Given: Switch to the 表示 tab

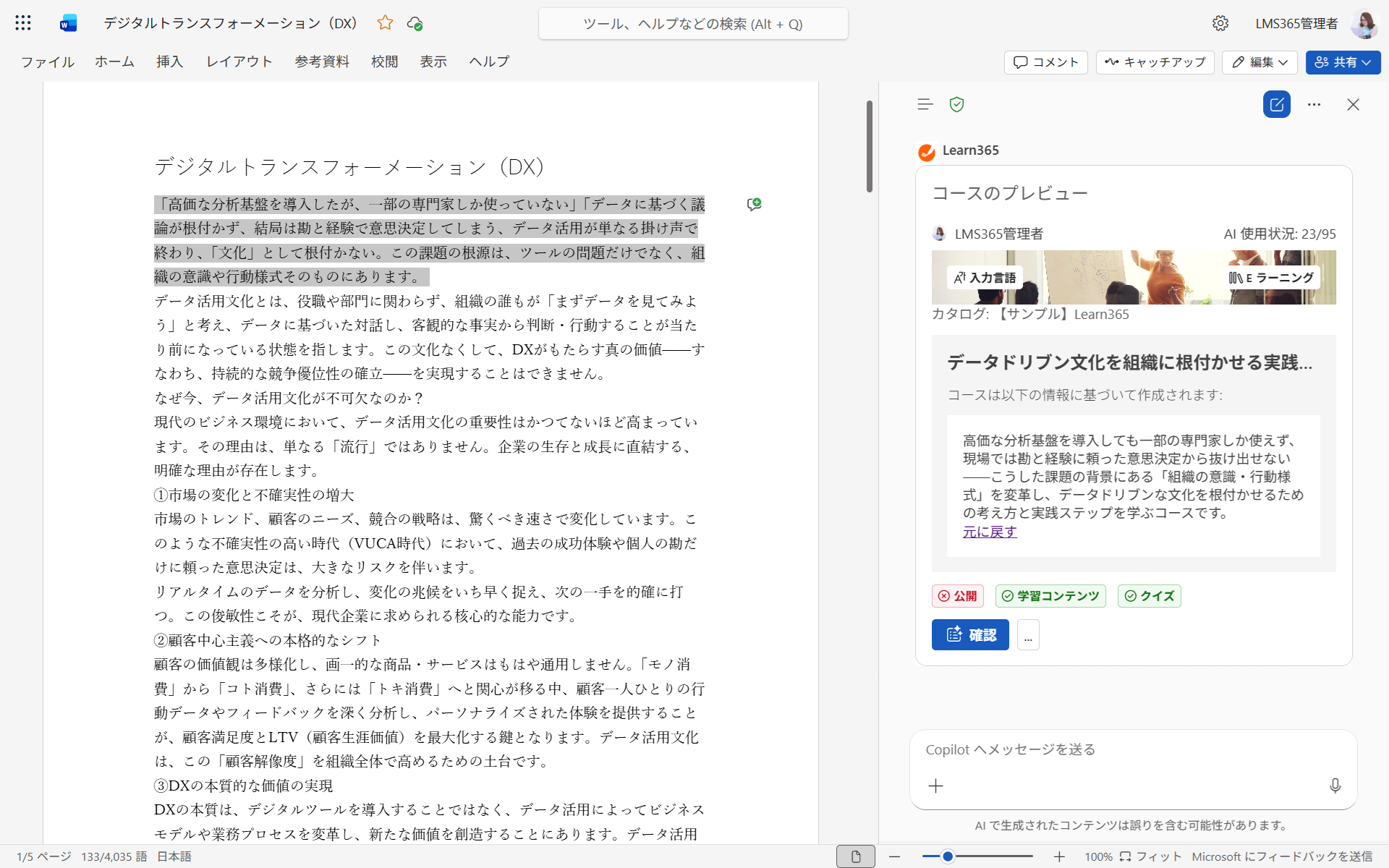Looking at the screenshot, I should (x=434, y=62).
